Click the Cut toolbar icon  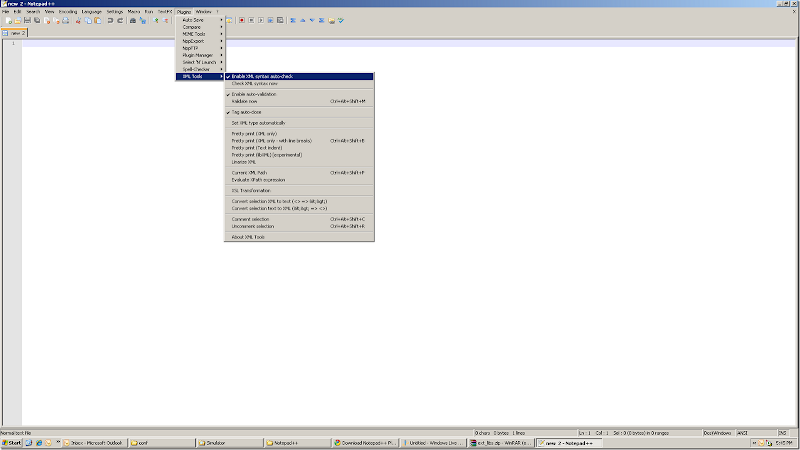pyautogui.click(x=77, y=20)
